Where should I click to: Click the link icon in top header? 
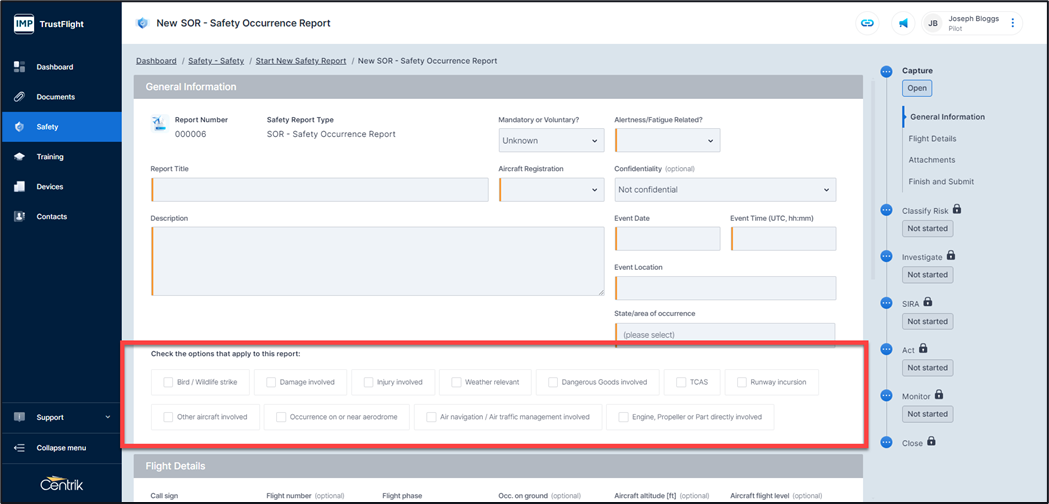coord(867,23)
